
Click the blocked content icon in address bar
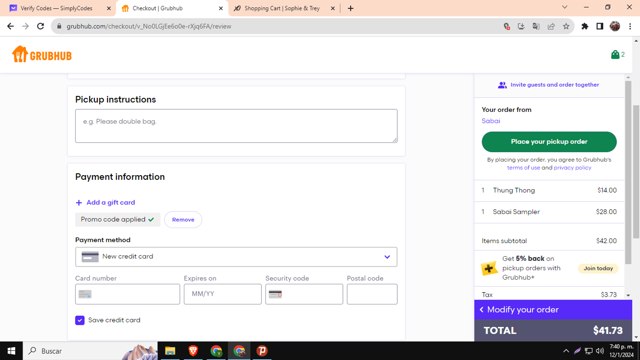[x=507, y=26]
